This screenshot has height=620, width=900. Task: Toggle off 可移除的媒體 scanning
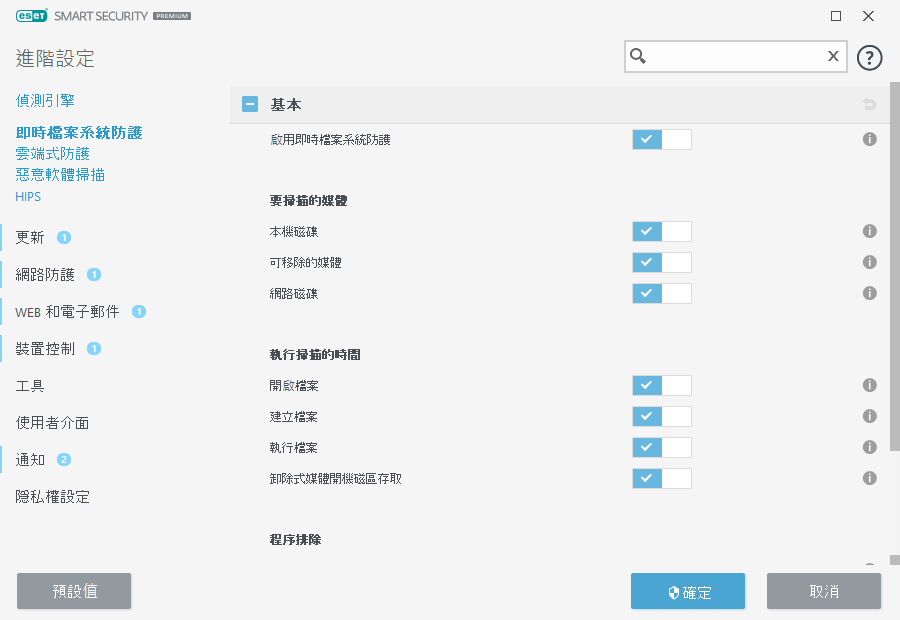click(661, 262)
